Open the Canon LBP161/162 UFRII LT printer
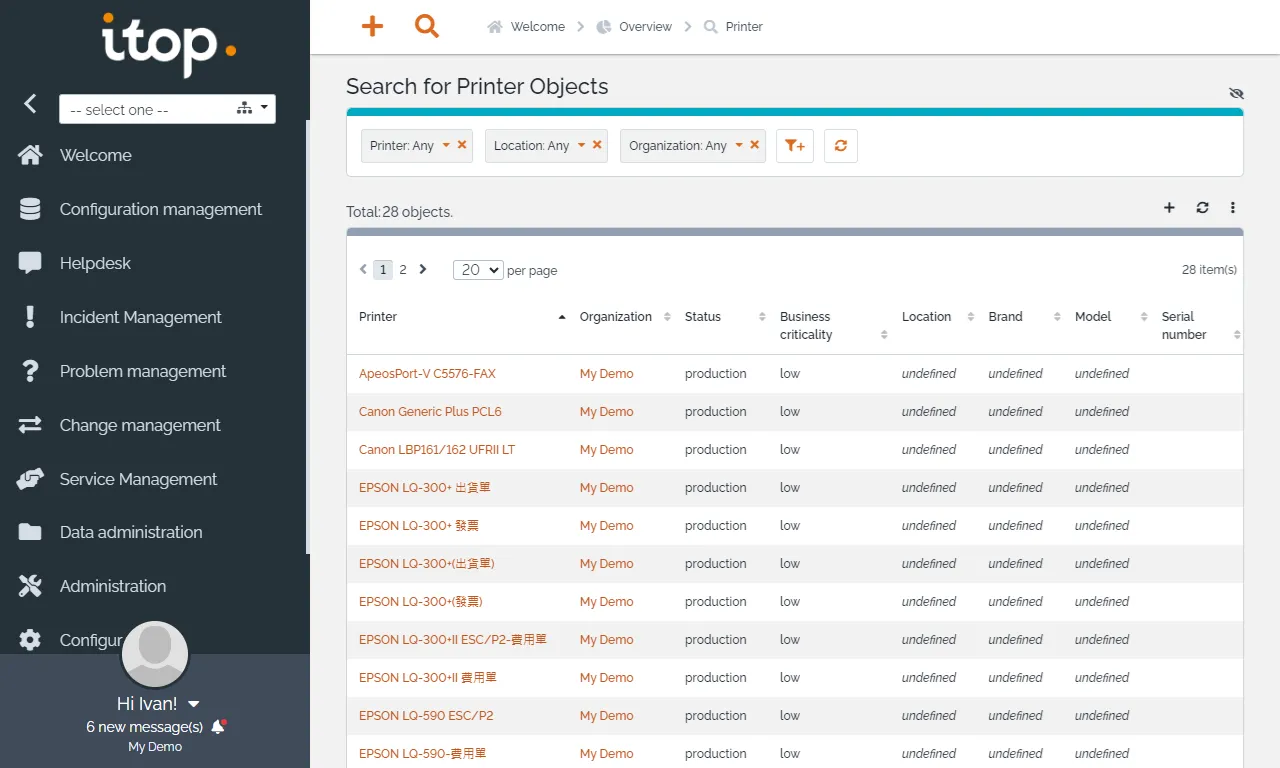The width and height of the screenshot is (1280, 768). coord(437,450)
